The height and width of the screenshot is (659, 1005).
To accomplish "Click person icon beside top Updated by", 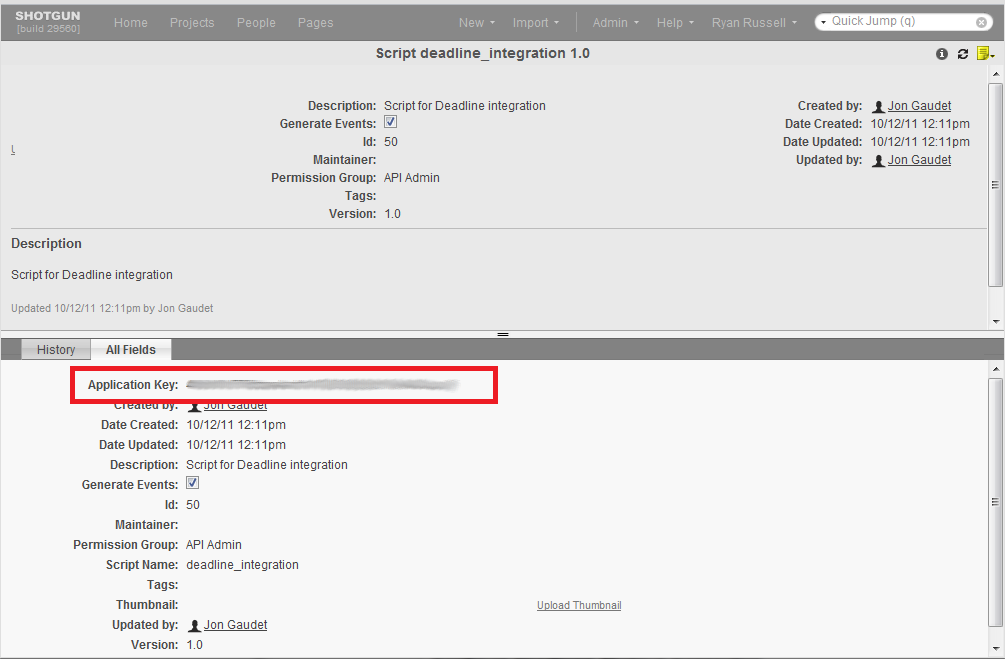I will click(x=879, y=160).
